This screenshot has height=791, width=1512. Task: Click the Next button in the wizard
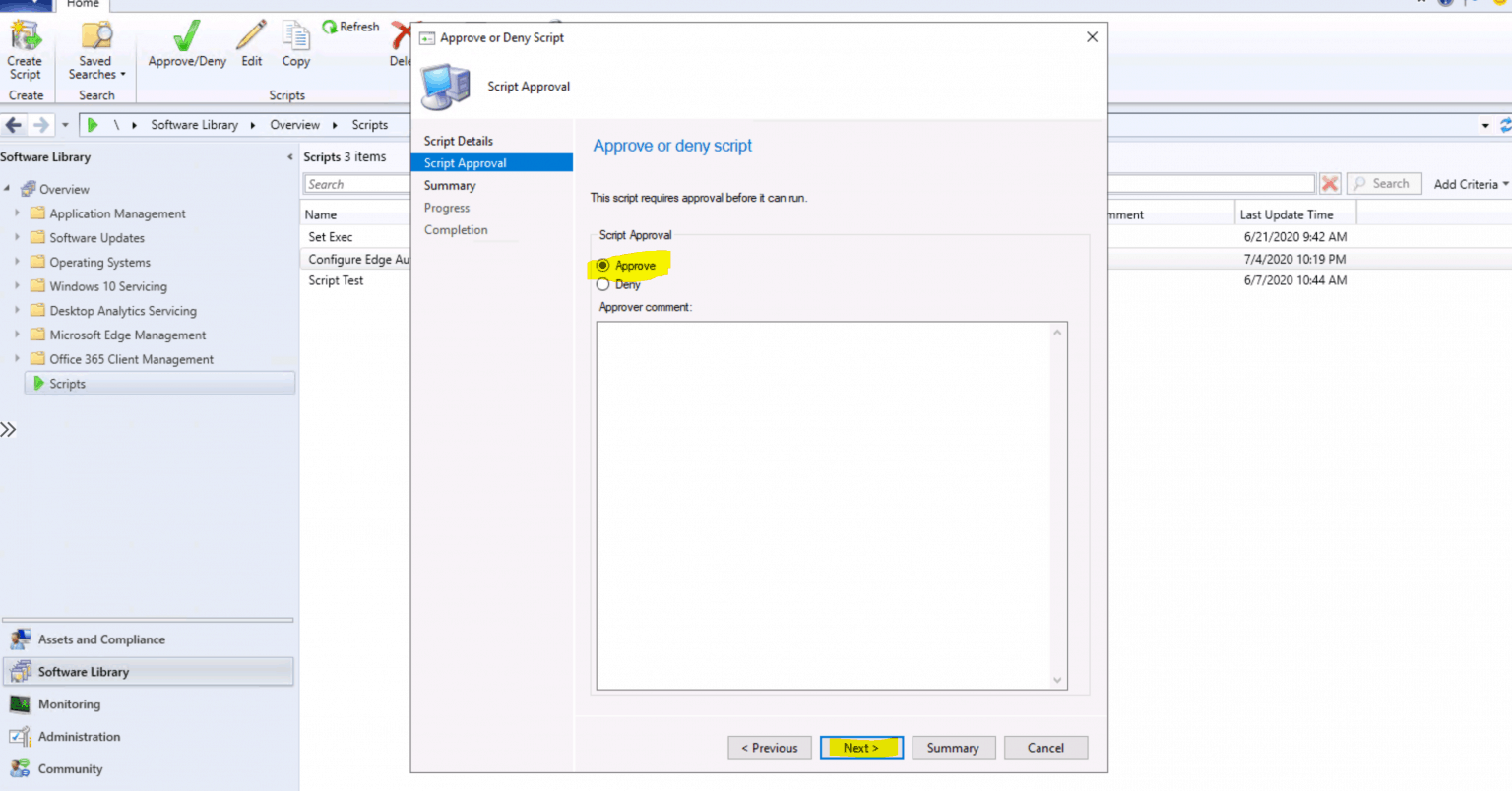(860, 748)
